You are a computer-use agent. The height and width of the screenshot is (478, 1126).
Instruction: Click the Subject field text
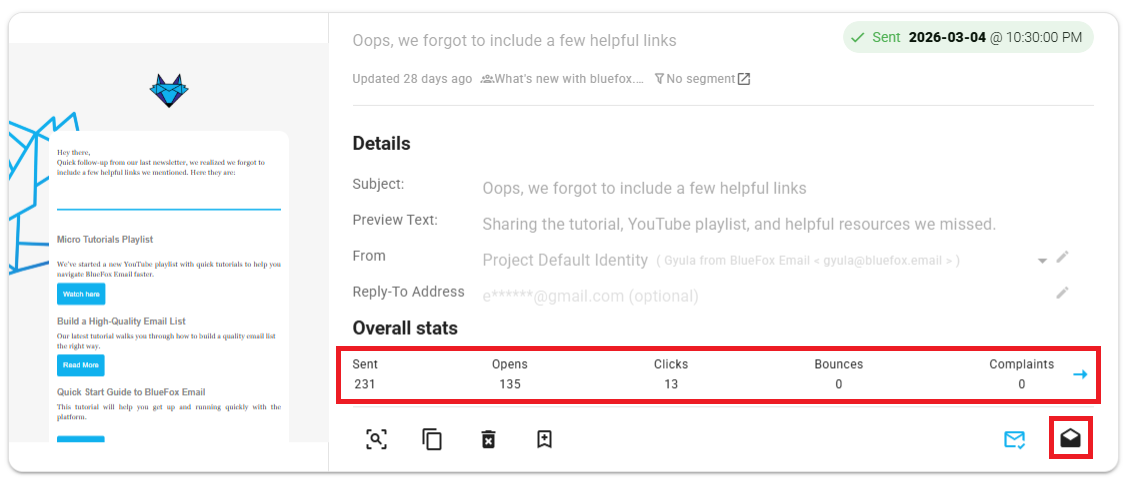click(x=644, y=188)
